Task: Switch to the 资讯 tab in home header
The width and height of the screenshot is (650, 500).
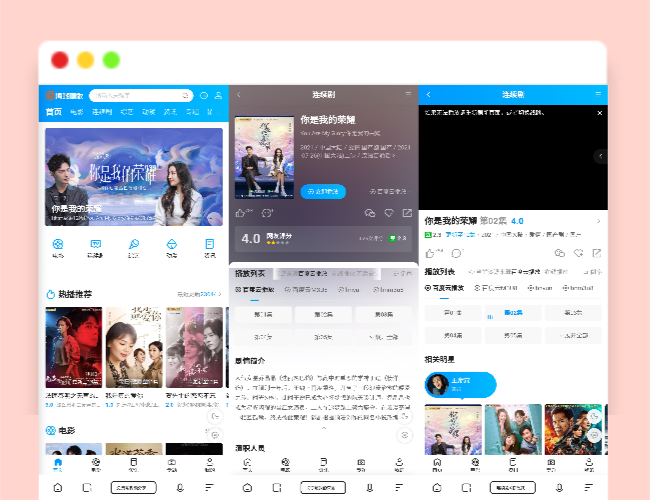Action: pyautogui.click(x=170, y=112)
